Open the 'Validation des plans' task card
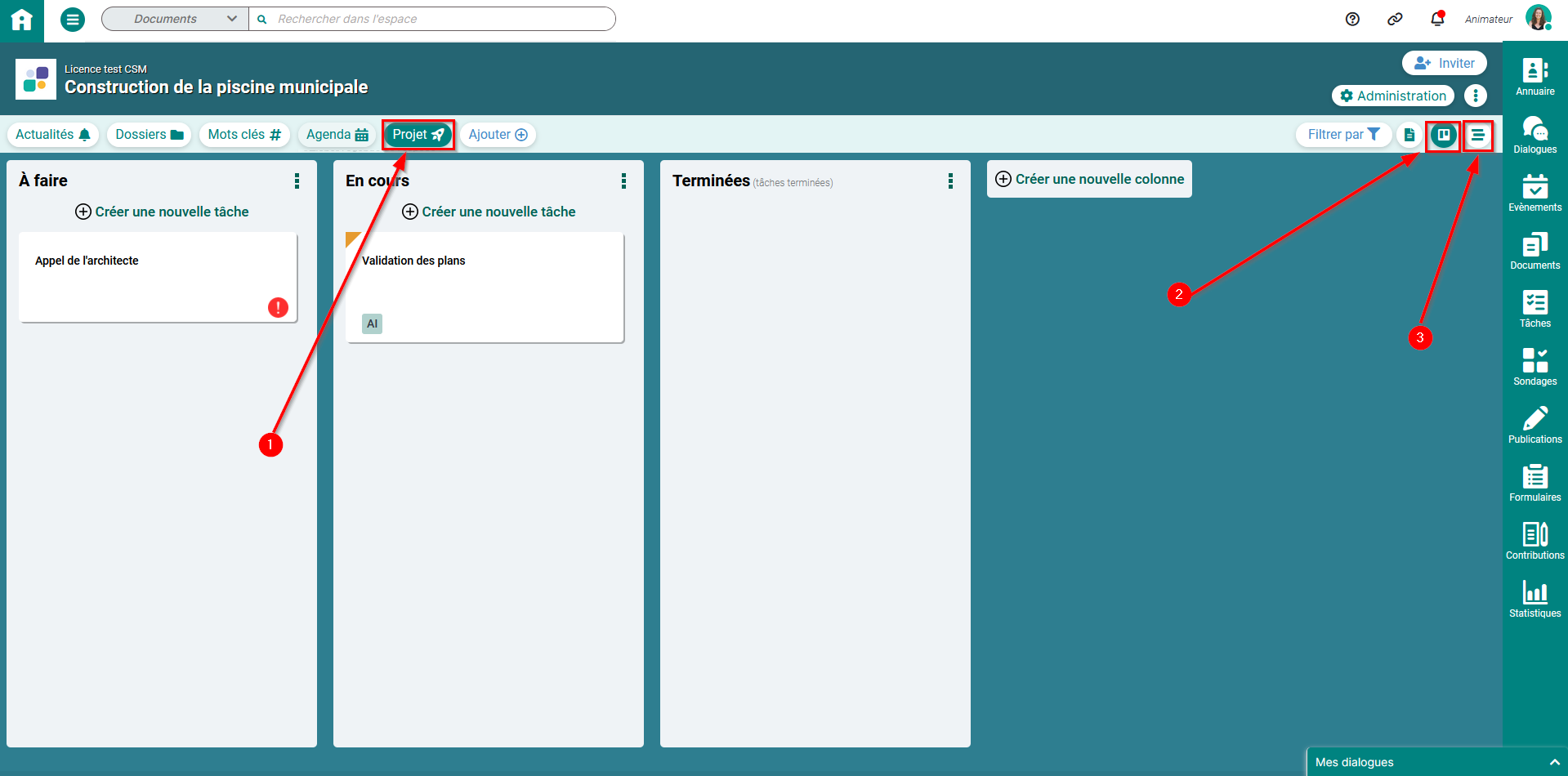The width and height of the screenshot is (1568, 776). 485,287
